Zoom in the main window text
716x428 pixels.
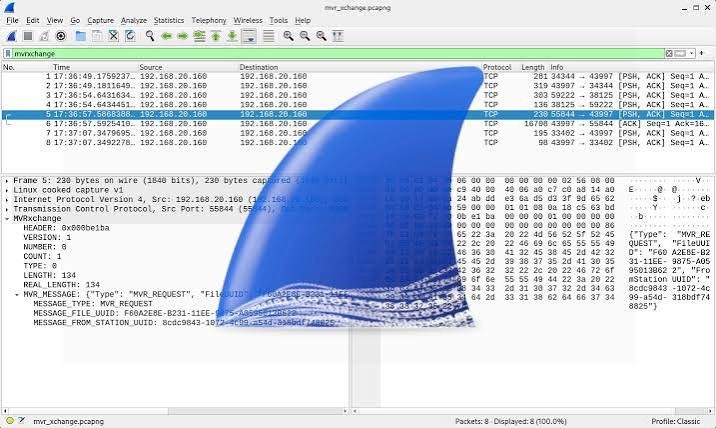coord(288,36)
